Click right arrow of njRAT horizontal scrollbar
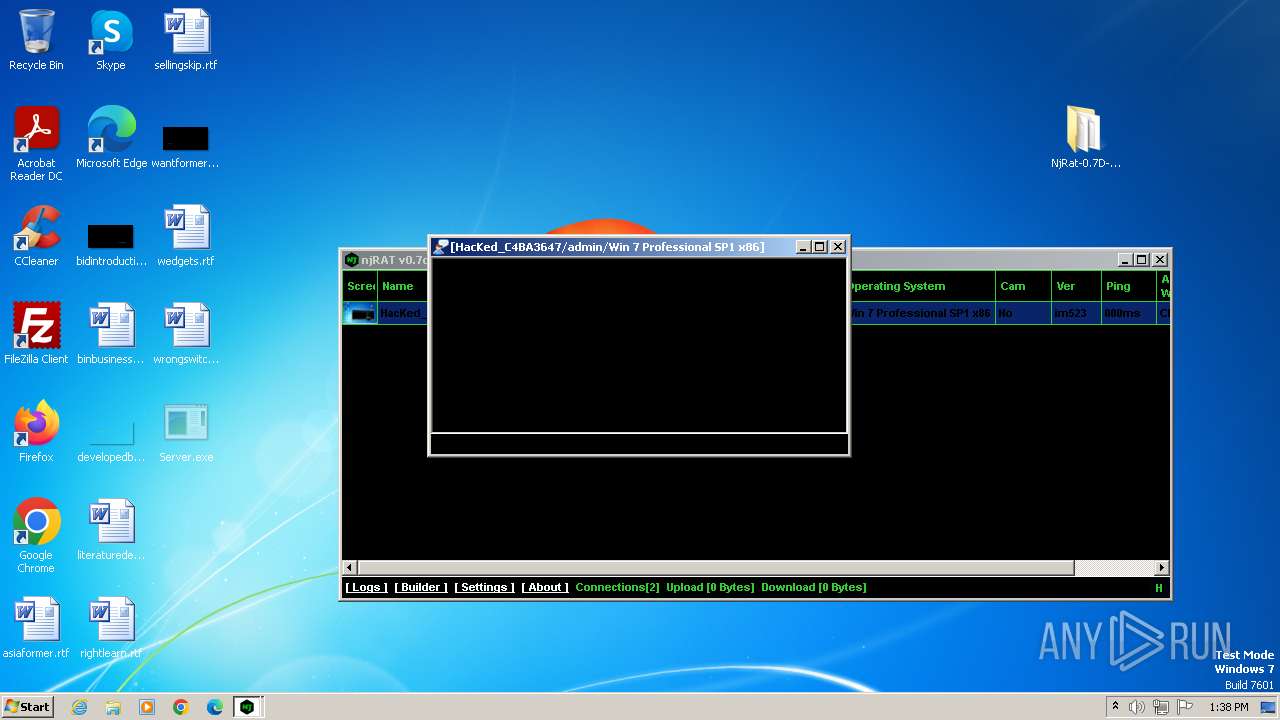The image size is (1280, 720). click(x=1161, y=568)
